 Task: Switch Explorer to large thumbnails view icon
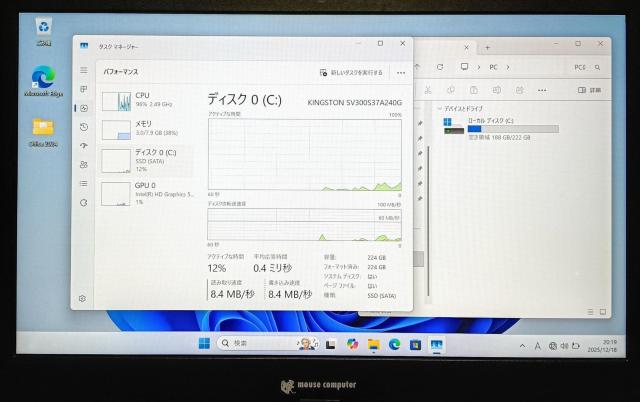coord(603,312)
